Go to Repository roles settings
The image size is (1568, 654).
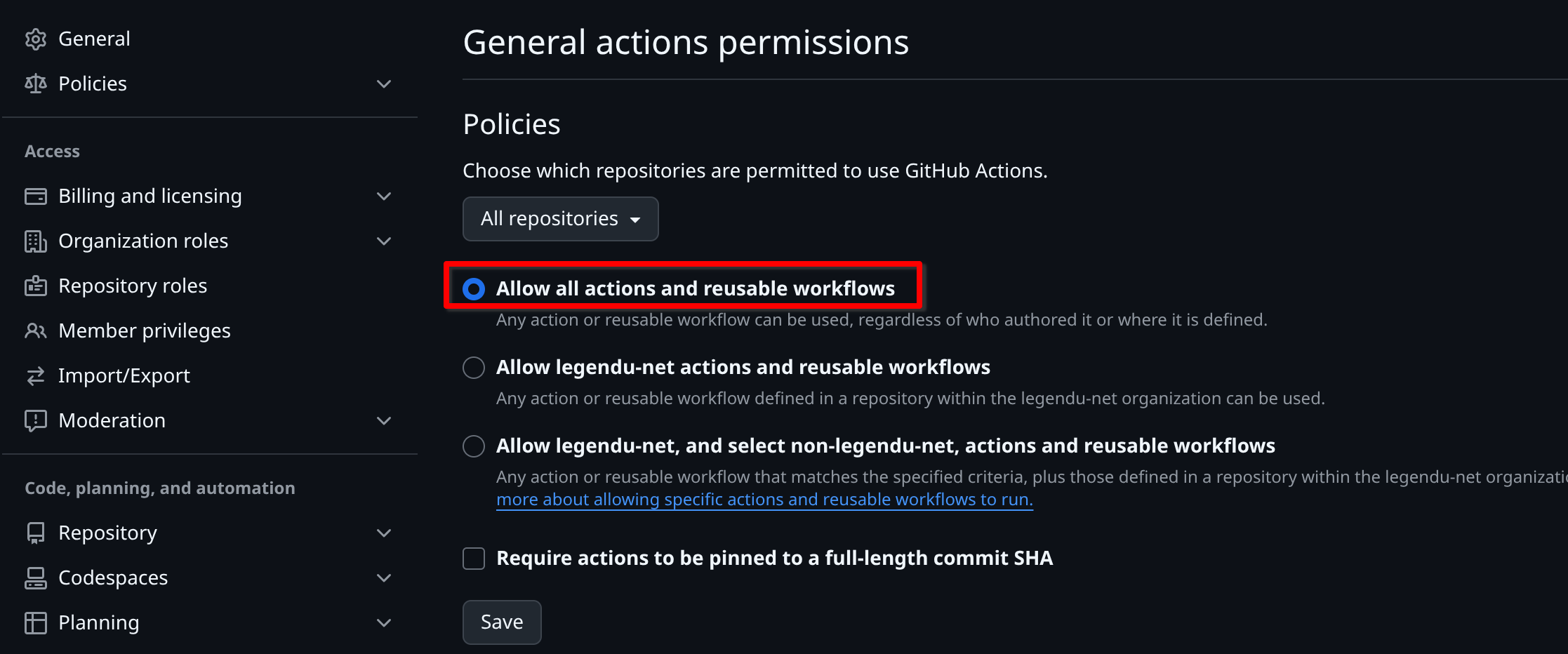133,286
